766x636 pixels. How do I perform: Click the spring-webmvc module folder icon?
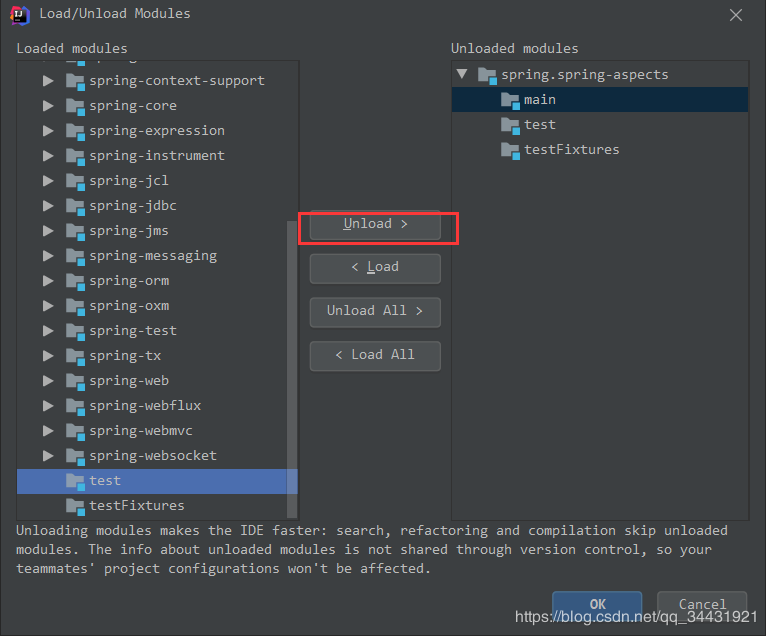(76, 431)
